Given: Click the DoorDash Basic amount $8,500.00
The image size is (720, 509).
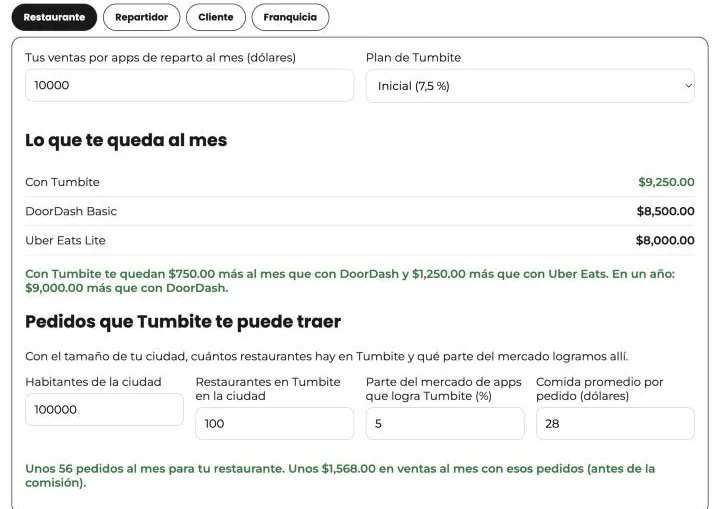Looking at the screenshot, I should click(665, 211).
